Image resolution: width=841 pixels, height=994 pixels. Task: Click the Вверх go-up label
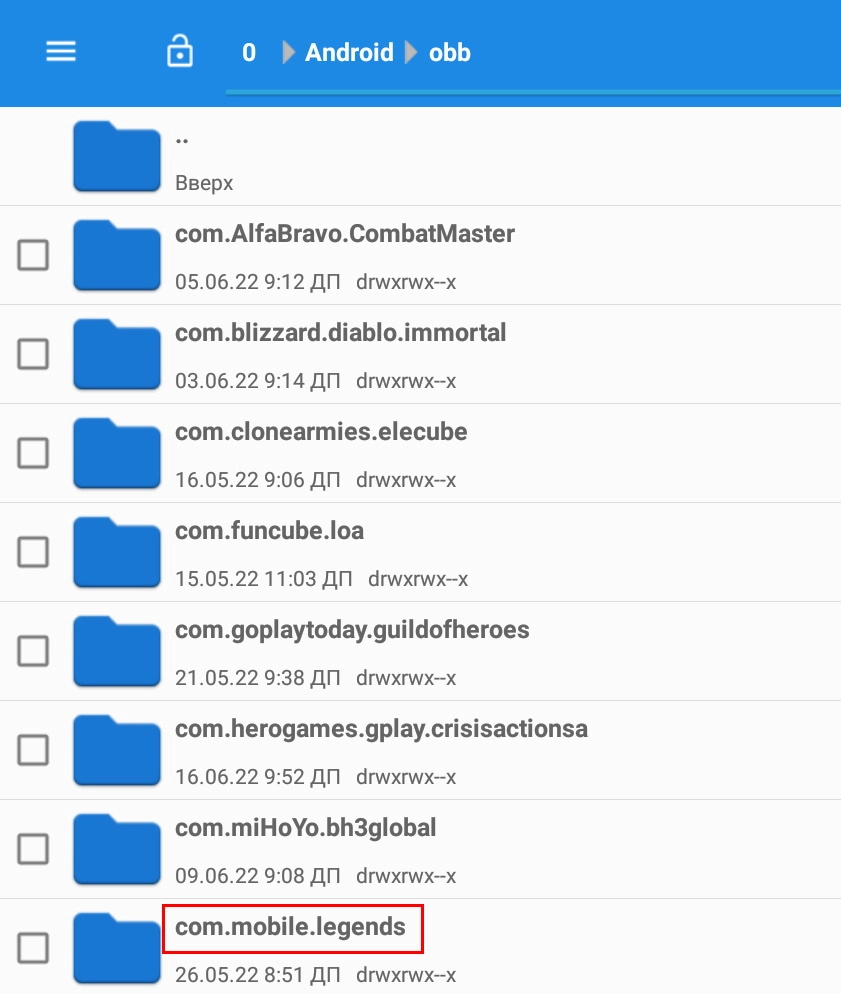click(x=204, y=183)
